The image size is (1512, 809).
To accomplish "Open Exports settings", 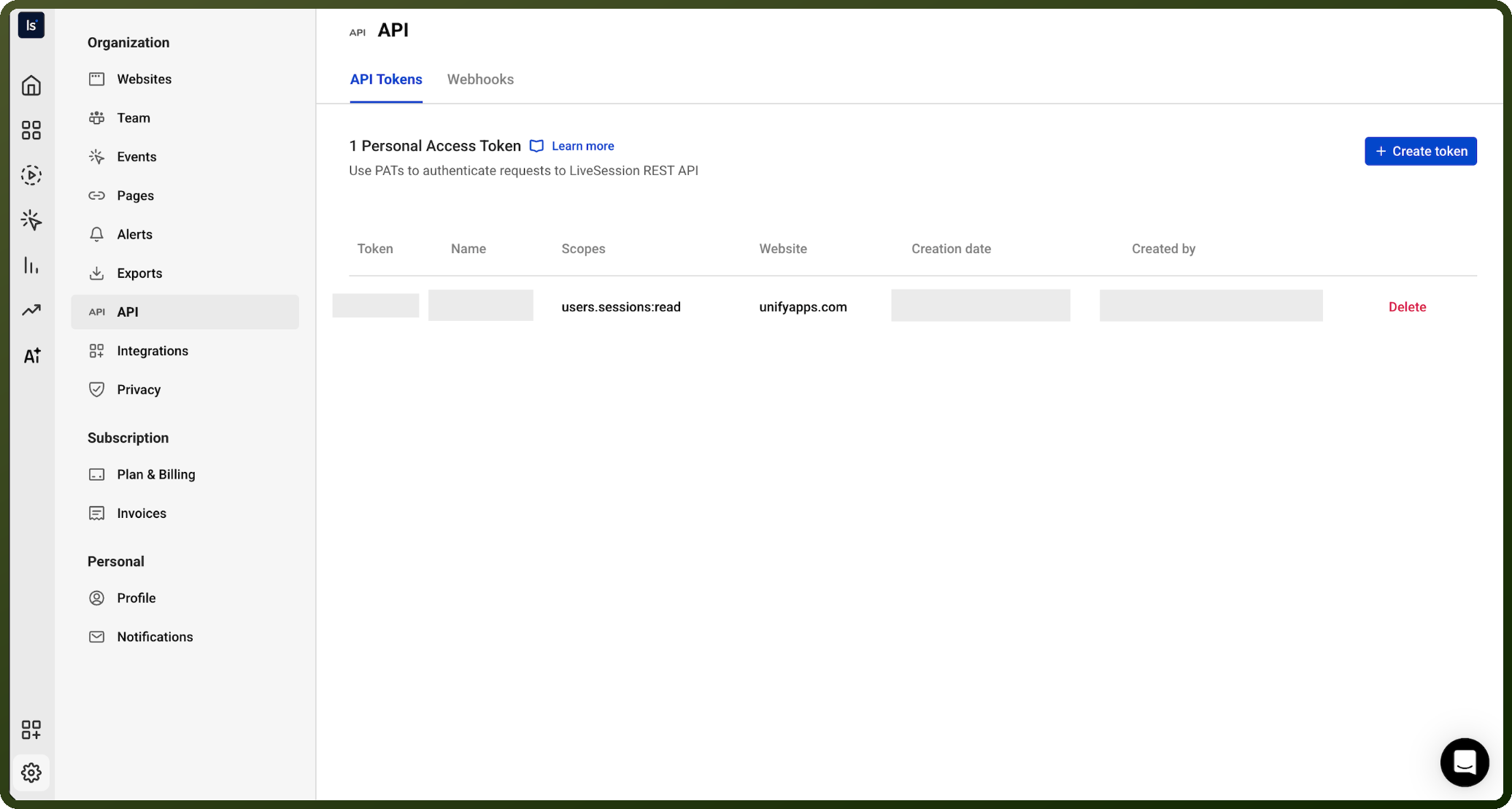I will point(185,273).
